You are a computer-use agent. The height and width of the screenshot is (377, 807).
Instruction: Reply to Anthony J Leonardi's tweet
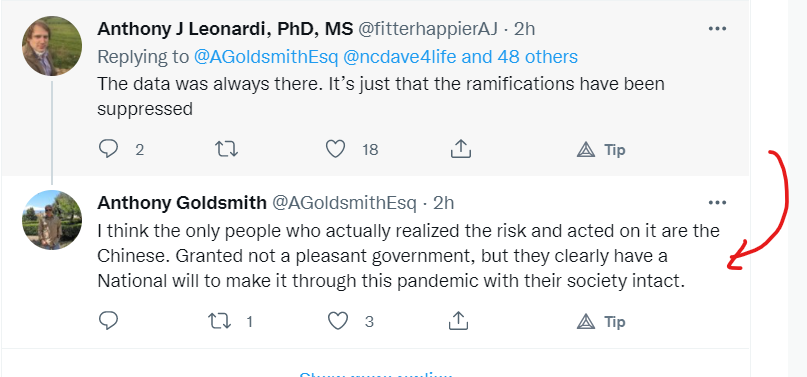pyautogui.click(x=109, y=149)
